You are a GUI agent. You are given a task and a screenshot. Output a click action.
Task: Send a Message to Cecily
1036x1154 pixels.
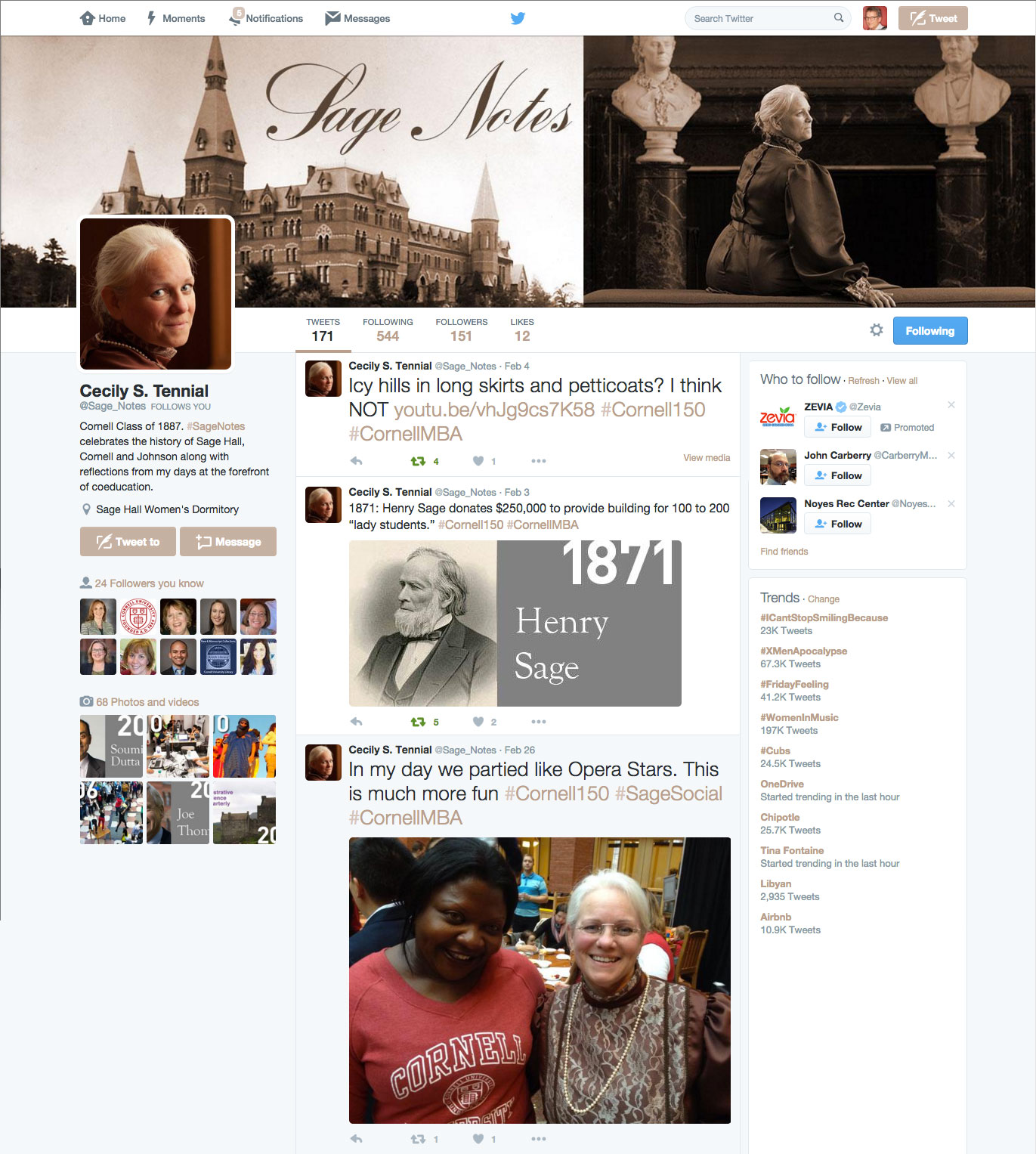point(228,541)
